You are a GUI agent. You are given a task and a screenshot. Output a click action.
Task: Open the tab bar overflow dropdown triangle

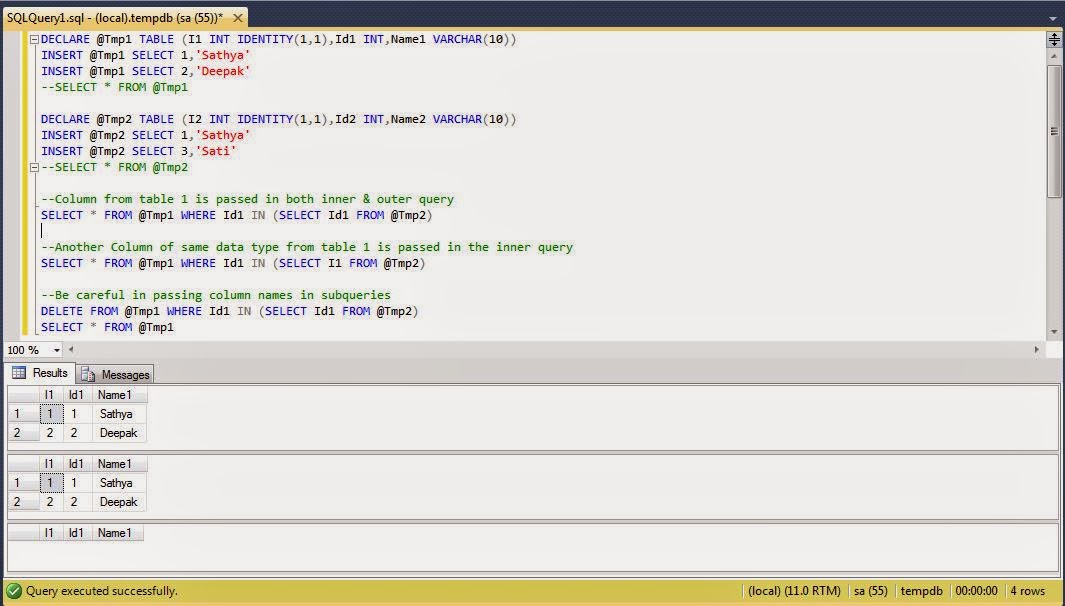tap(1053, 17)
